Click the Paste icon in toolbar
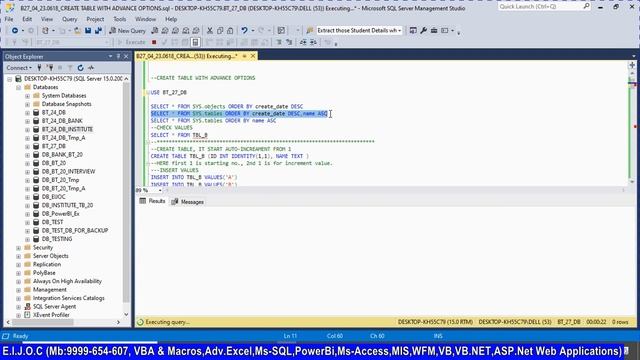This screenshot has width=640, height=360. (x=230, y=31)
